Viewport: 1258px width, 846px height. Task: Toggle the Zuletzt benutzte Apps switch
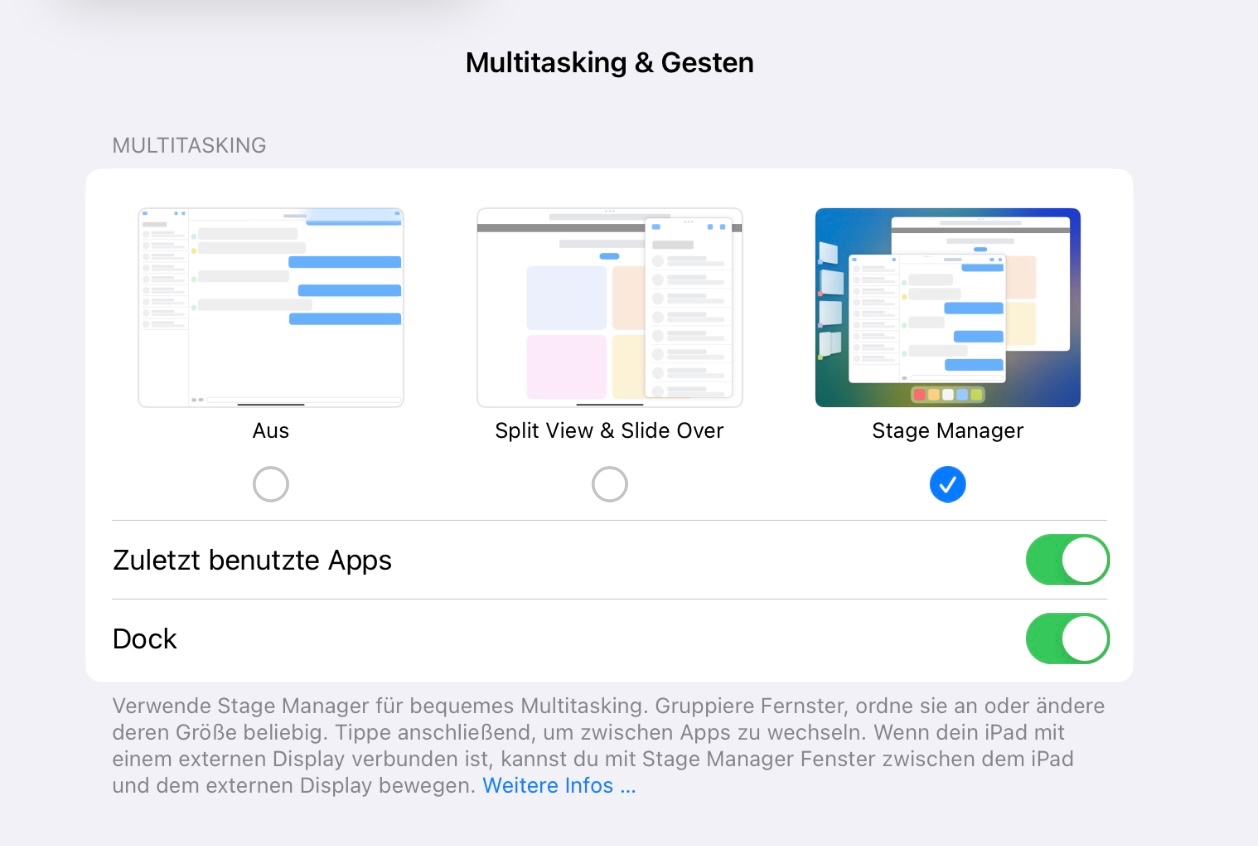[x=1068, y=560]
